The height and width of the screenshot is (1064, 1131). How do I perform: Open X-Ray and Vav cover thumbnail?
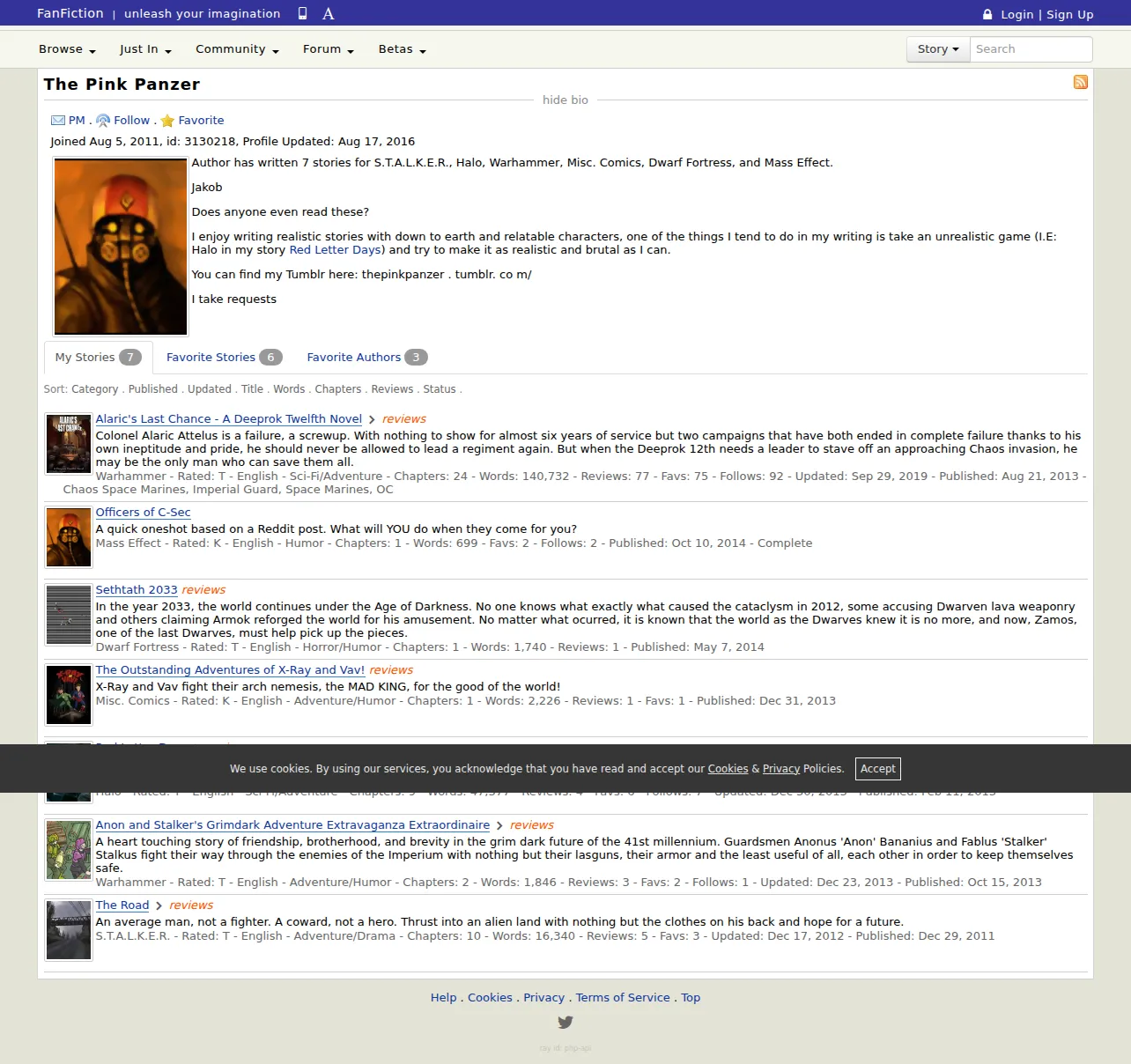[x=69, y=695]
